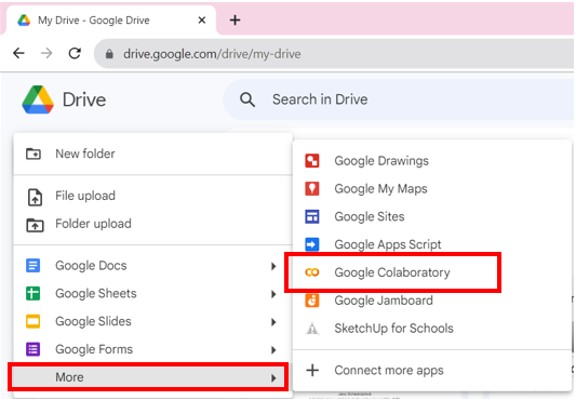This screenshot has height=400, width=576.
Task: Create a Google Drawings file
Action: pos(432,161)
